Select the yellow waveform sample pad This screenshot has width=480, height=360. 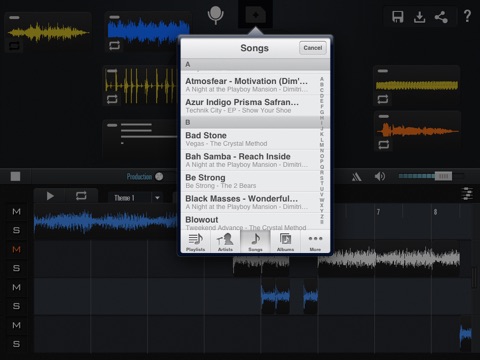48,32
